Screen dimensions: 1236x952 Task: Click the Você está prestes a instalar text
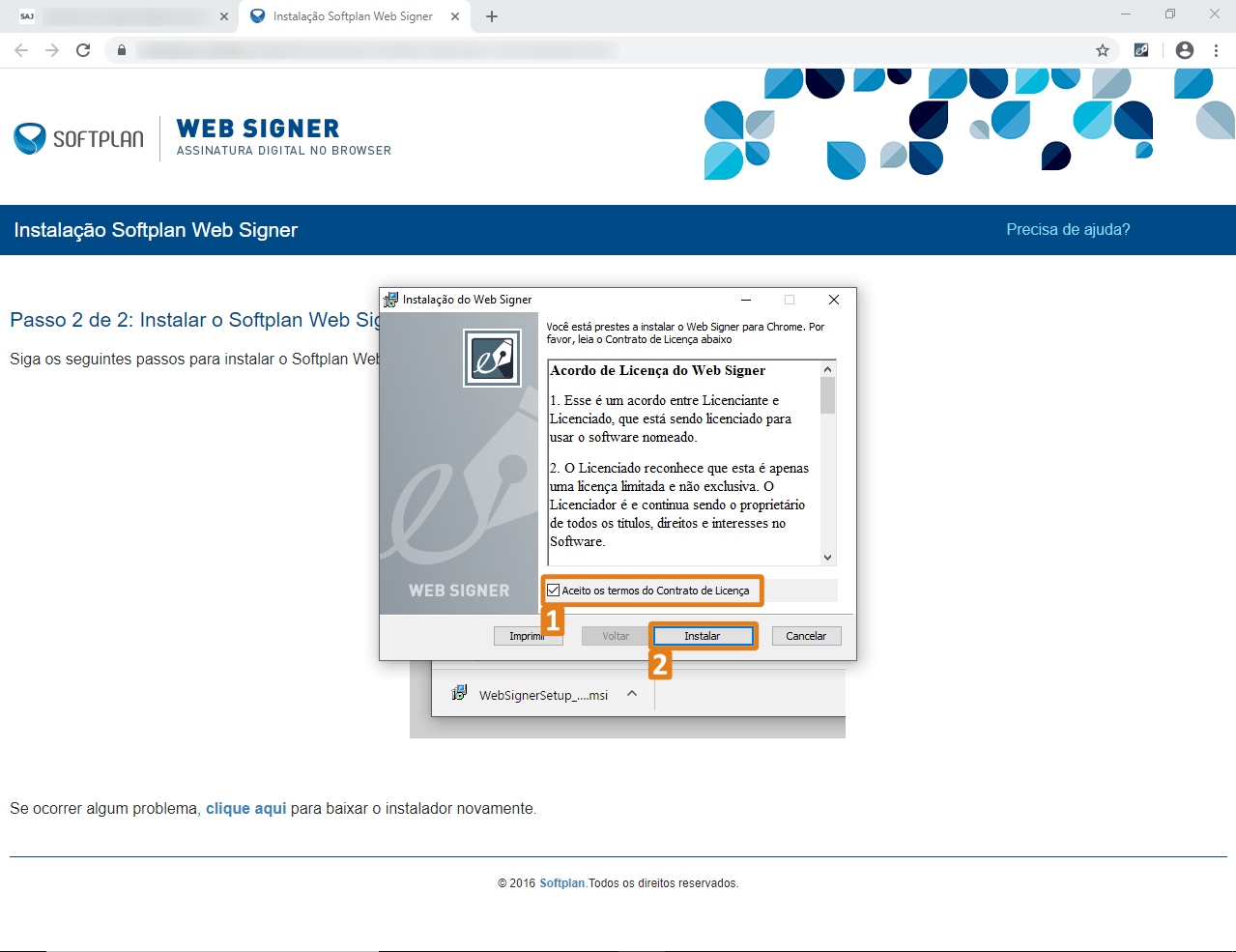(x=685, y=333)
